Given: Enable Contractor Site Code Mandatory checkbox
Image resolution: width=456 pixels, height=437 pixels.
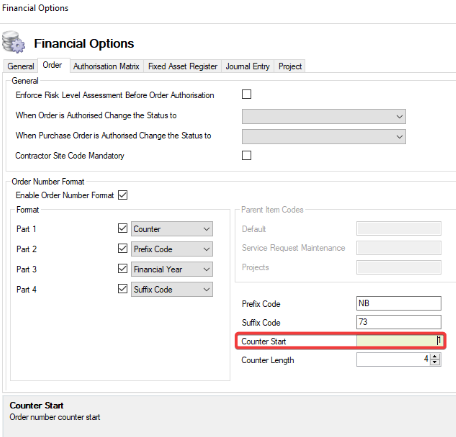Looking at the screenshot, I should coord(247,155).
